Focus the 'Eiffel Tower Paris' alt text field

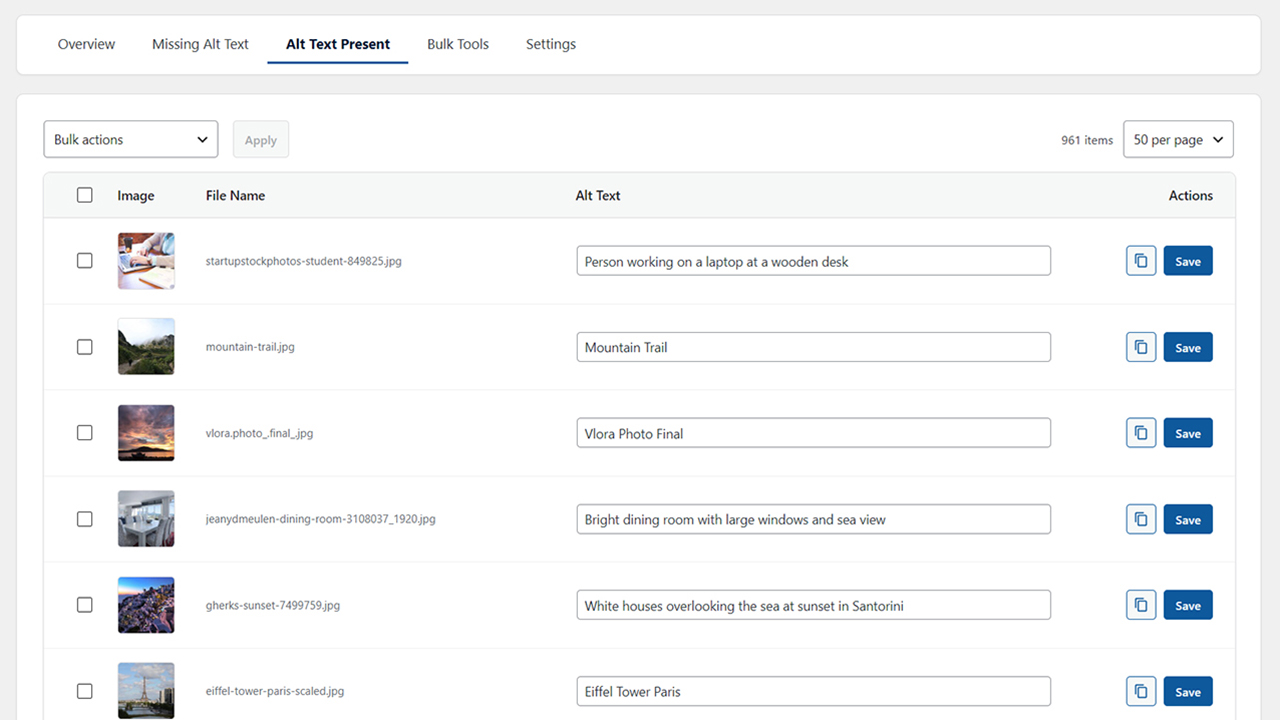(814, 691)
